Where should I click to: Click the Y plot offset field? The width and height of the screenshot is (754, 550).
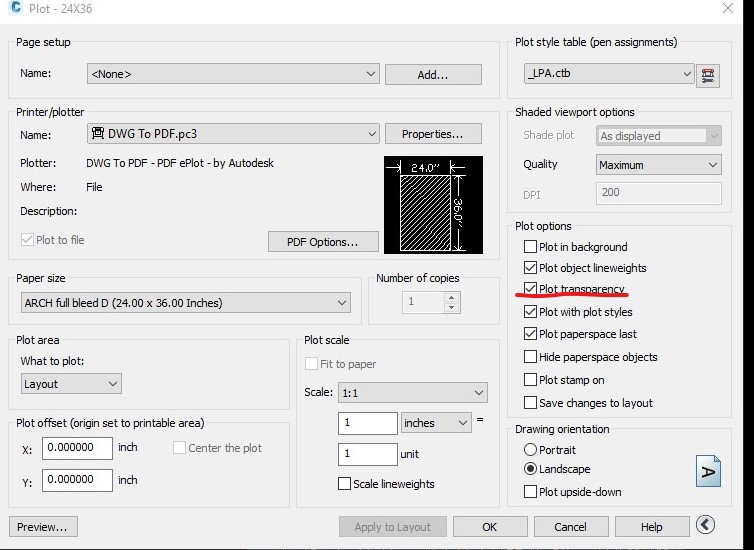[x=77, y=480]
